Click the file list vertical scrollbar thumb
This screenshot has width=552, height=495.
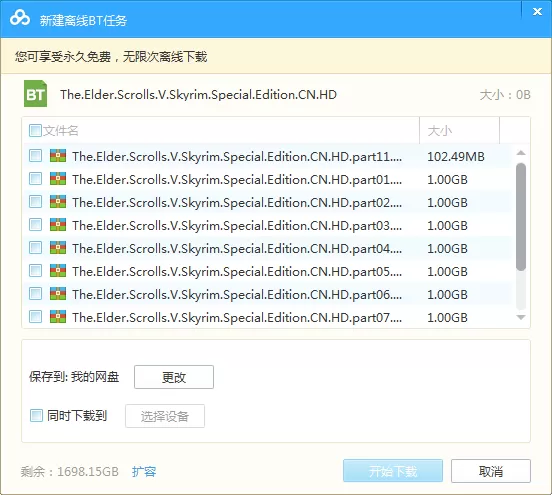[521, 217]
